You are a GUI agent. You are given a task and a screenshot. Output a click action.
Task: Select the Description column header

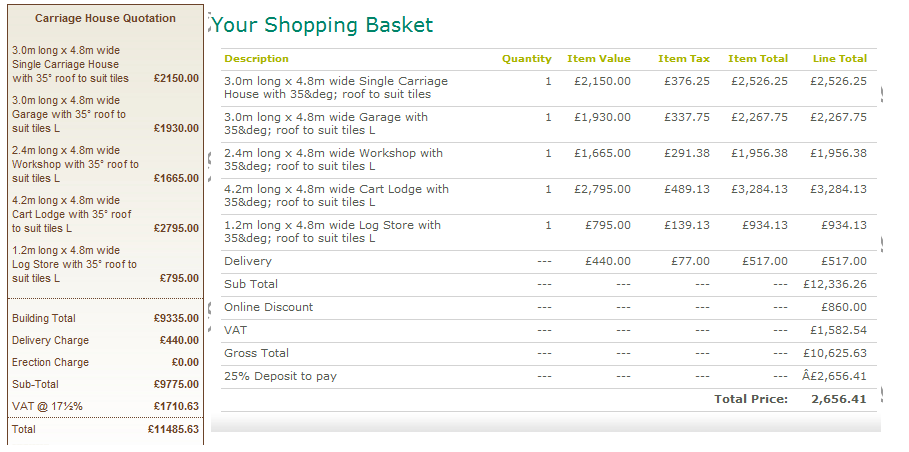(256, 59)
